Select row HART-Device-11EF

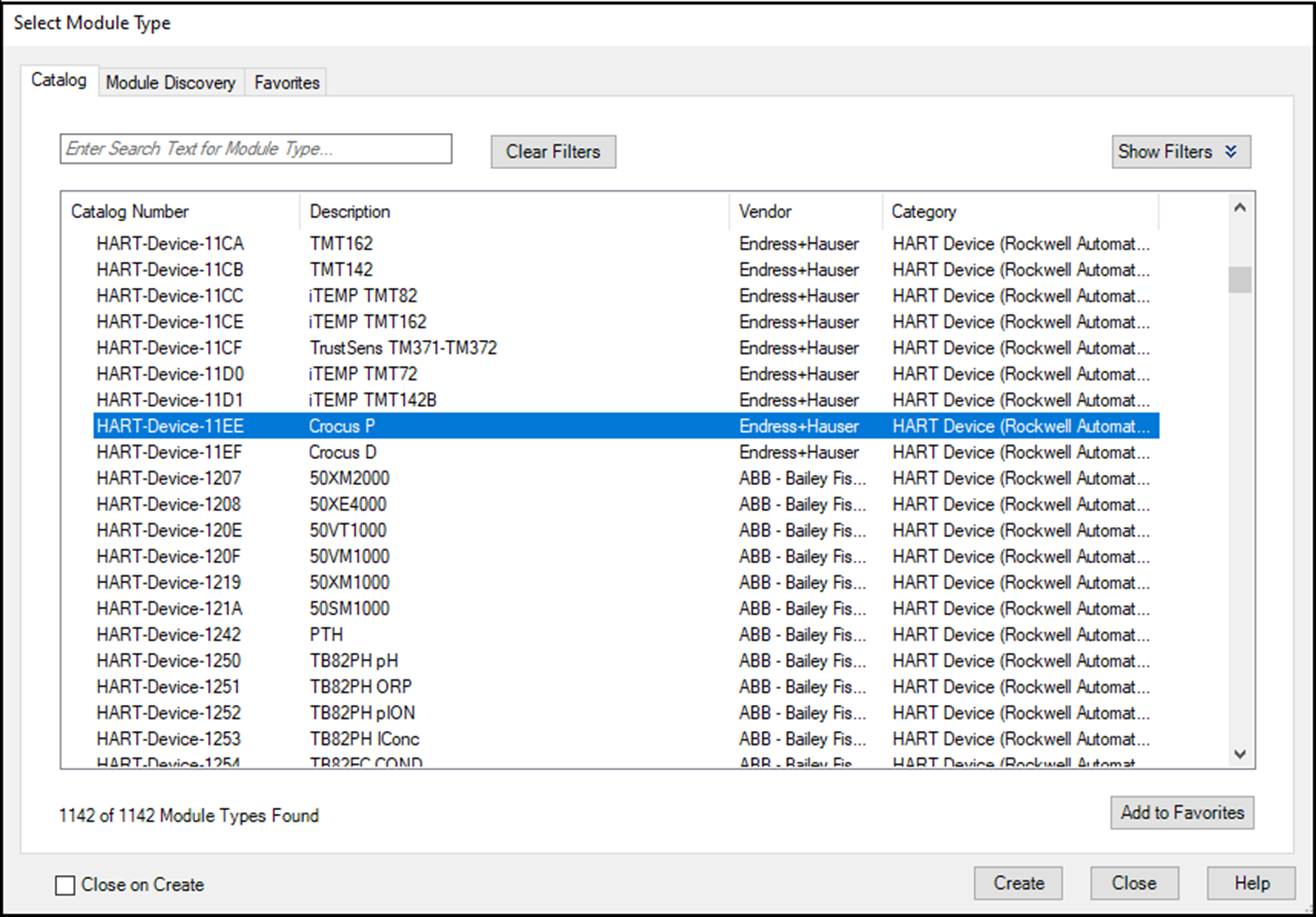[x=626, y=452]
